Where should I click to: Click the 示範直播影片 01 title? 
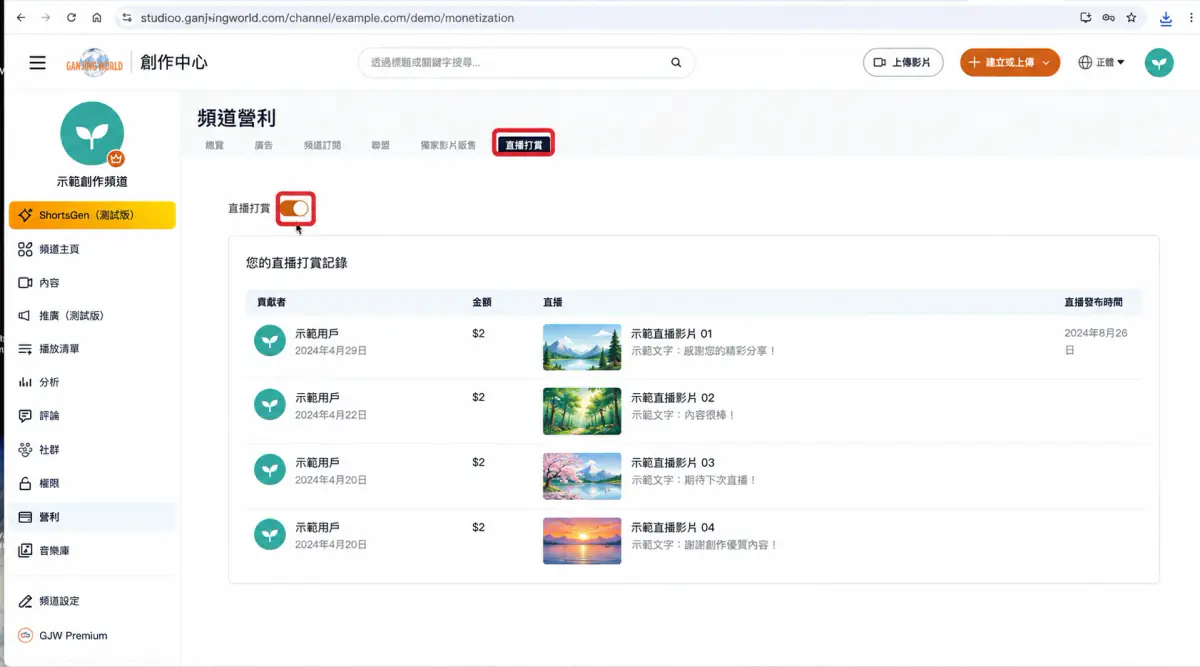pyautogui.click(x=673, y=334)
